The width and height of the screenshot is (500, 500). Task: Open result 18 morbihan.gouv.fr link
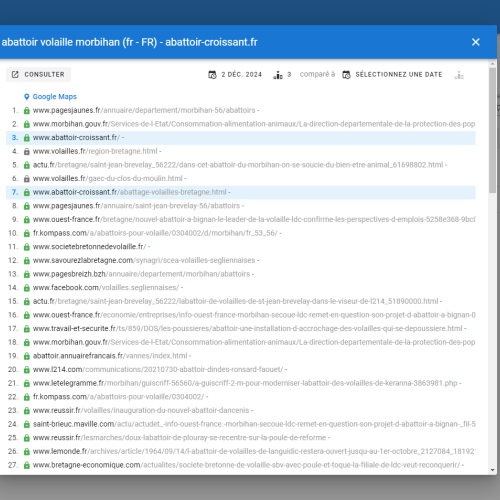(x=254, y=343)
